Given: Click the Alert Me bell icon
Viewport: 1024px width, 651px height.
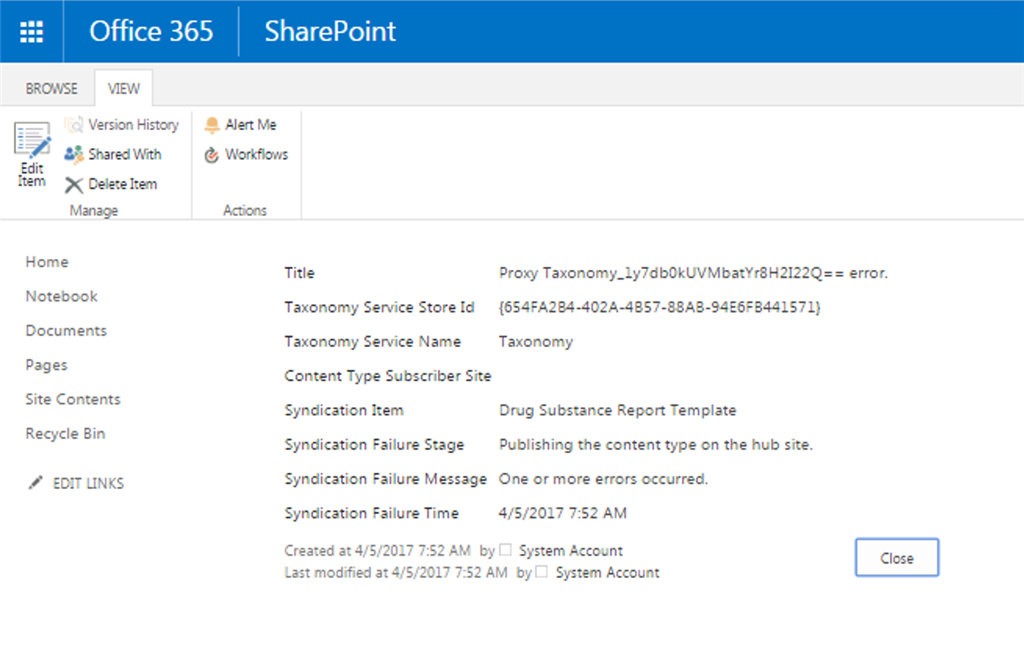Looking at the screenshot, I should click(x=212, y=125).
